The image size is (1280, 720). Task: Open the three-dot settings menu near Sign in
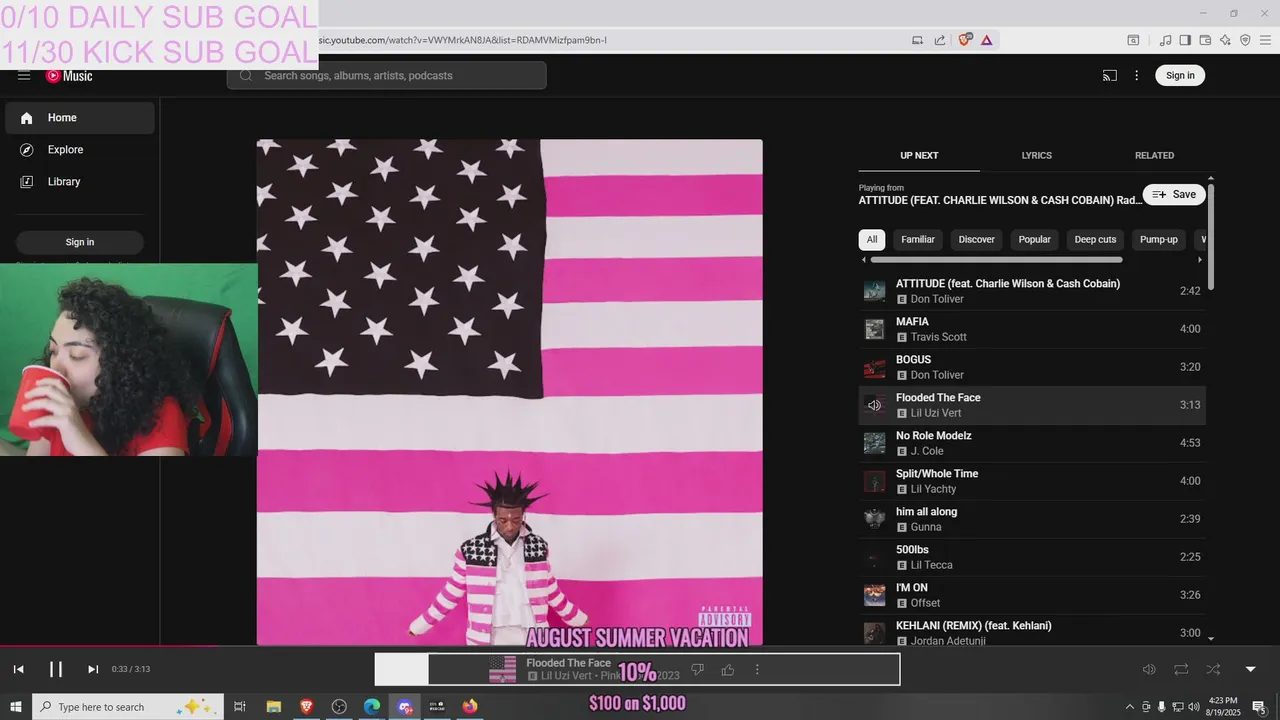coord(1136,76)
